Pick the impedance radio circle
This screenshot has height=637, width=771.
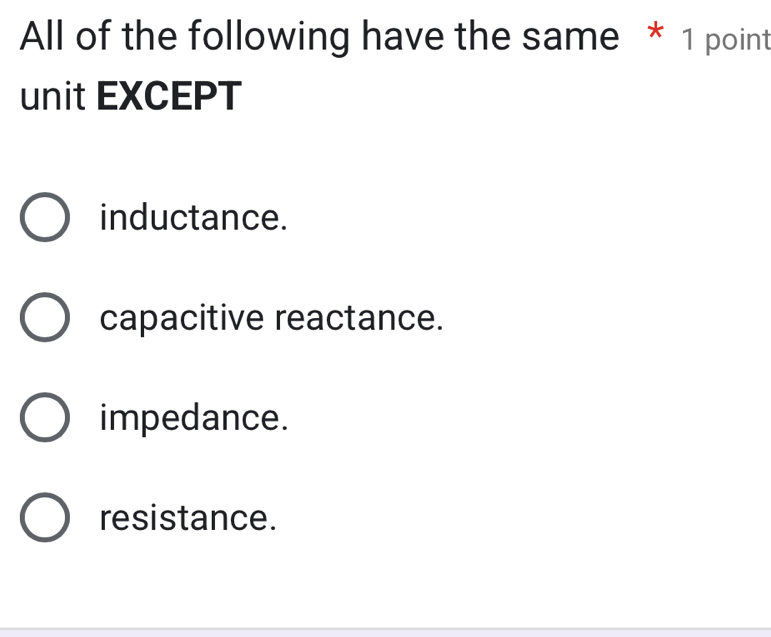click(x=45, y=418)
